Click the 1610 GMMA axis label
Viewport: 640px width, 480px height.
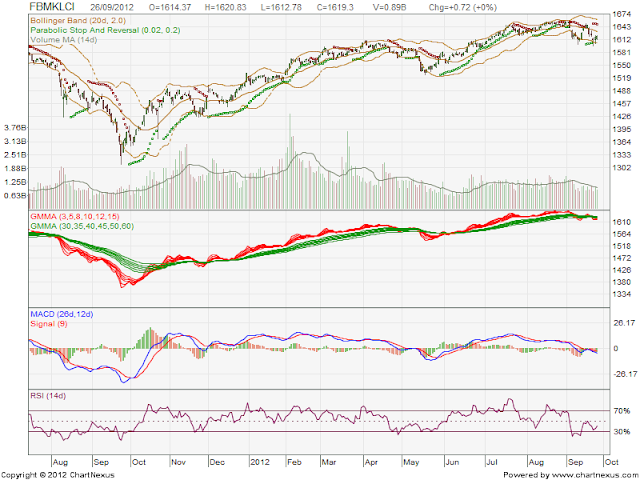pyautogui.click(x=622, y=222)
